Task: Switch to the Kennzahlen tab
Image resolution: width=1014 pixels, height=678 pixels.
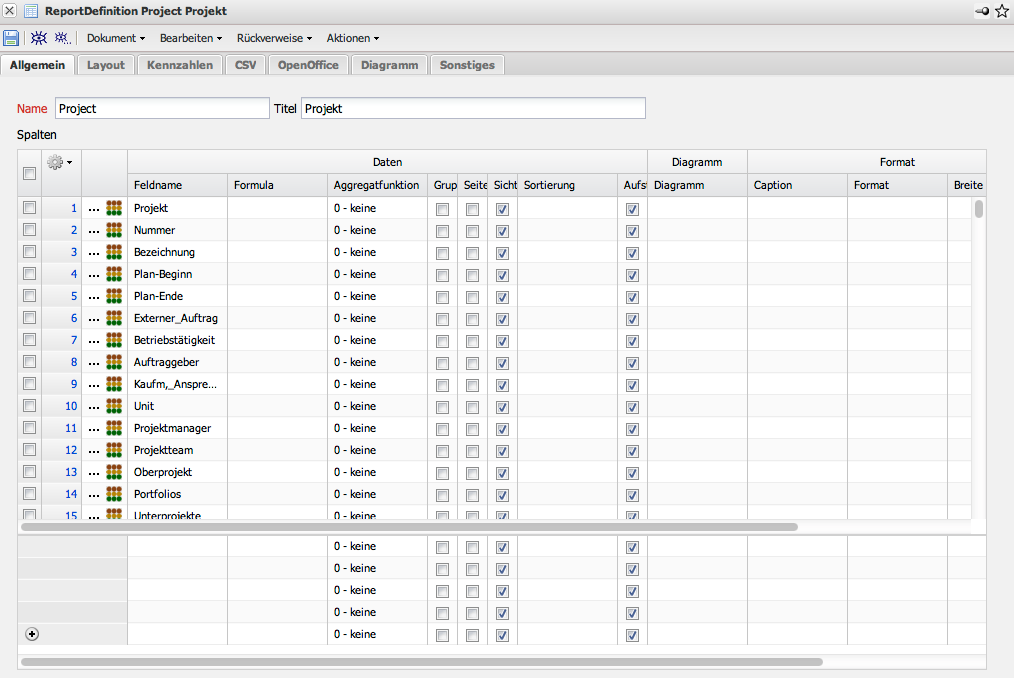Action: pos(180,65)
